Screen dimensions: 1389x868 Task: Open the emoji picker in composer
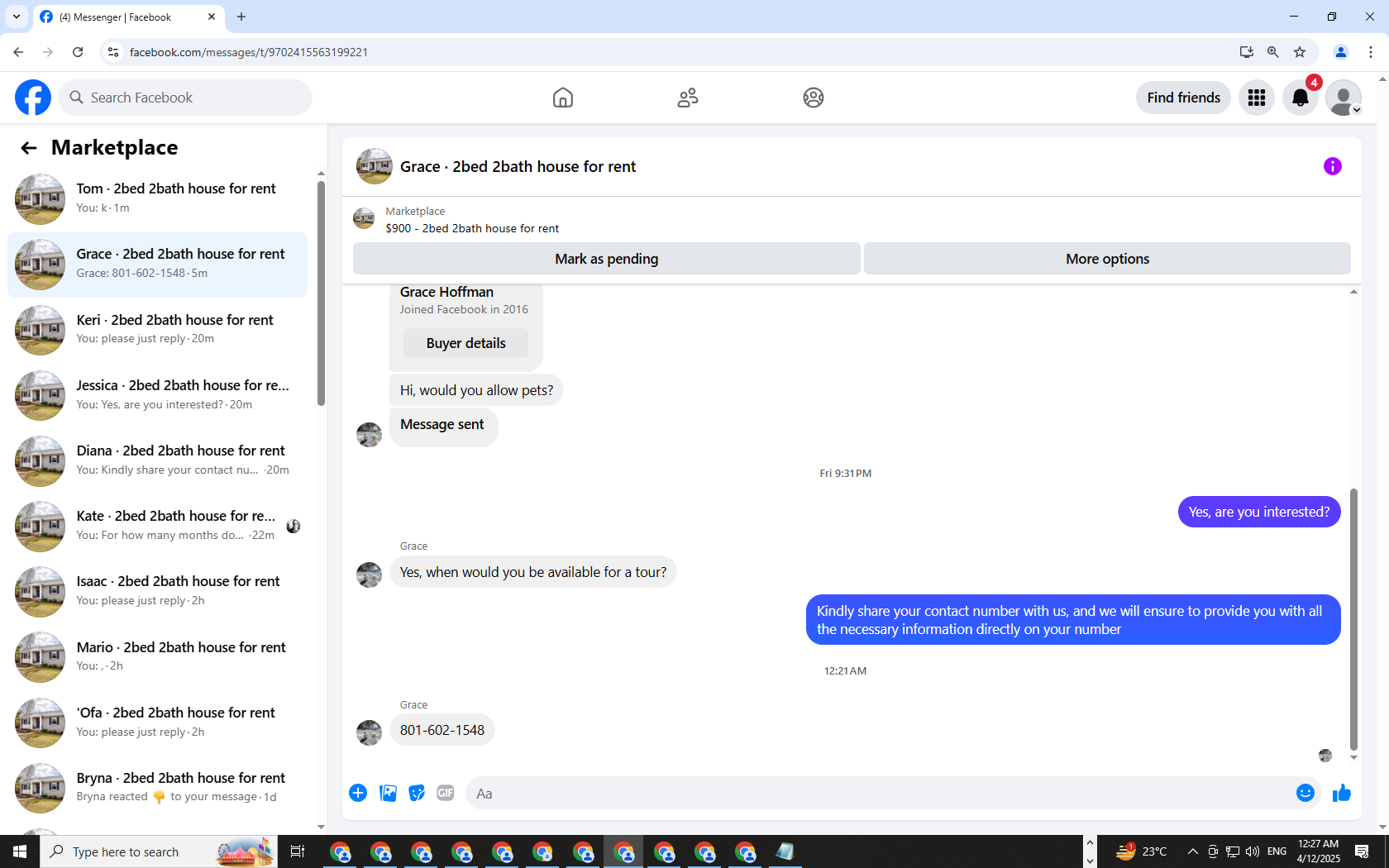click(x=1305, y=794)
